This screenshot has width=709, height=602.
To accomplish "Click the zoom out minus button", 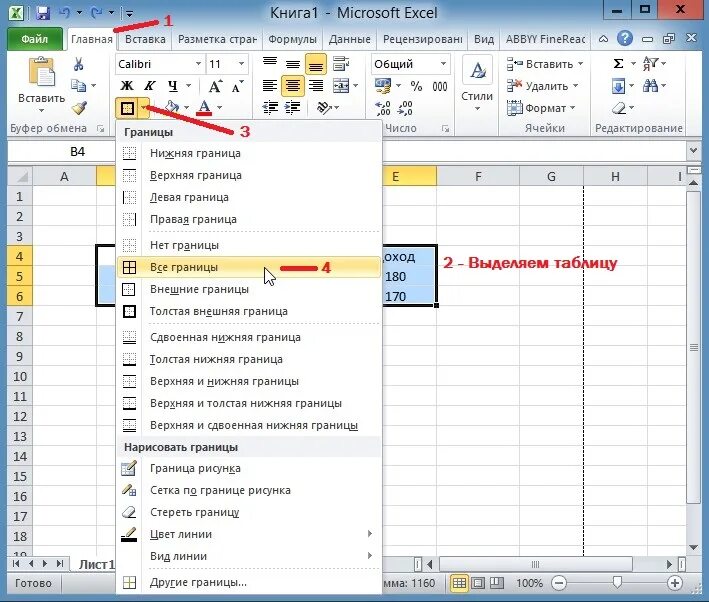I will 559,583.
